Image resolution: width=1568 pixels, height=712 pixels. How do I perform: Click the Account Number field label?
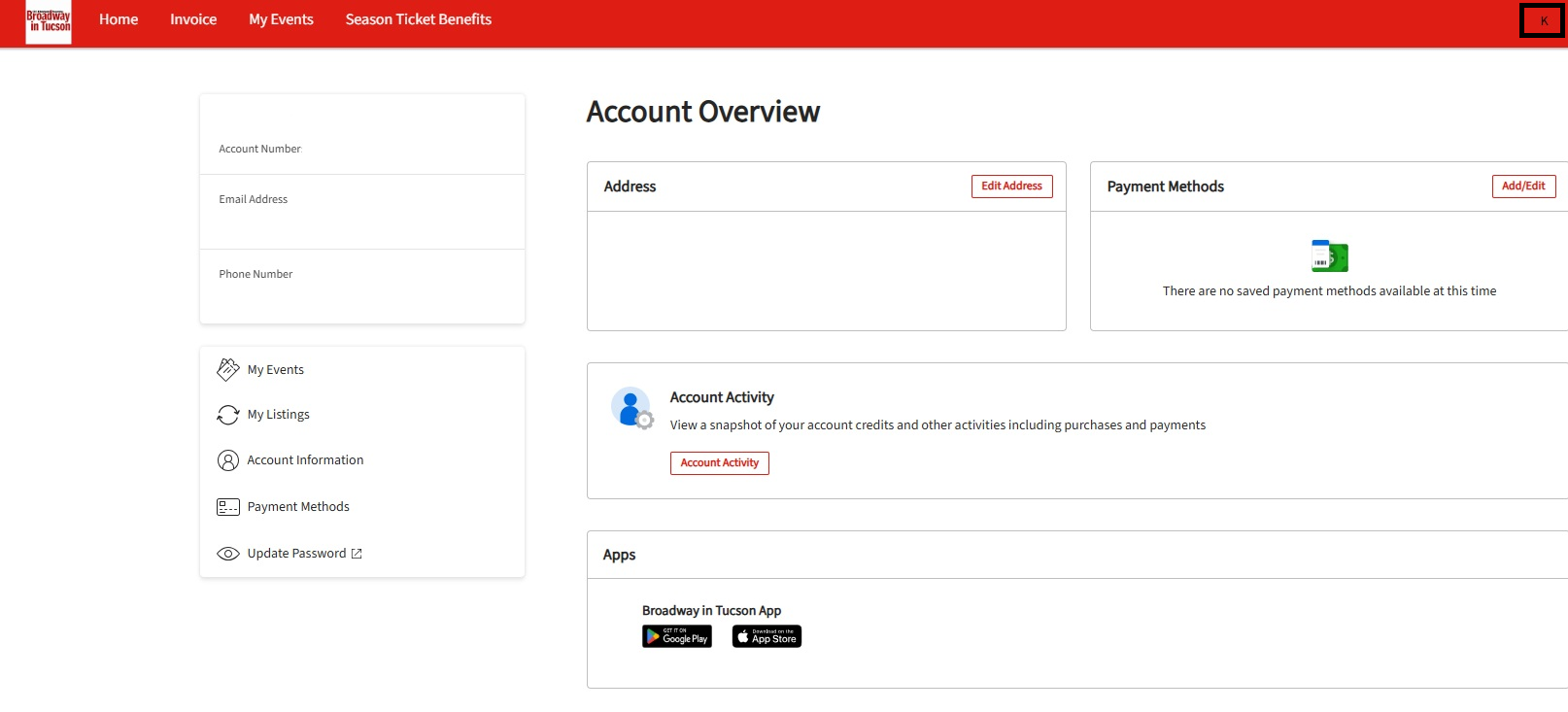(259, 149)
